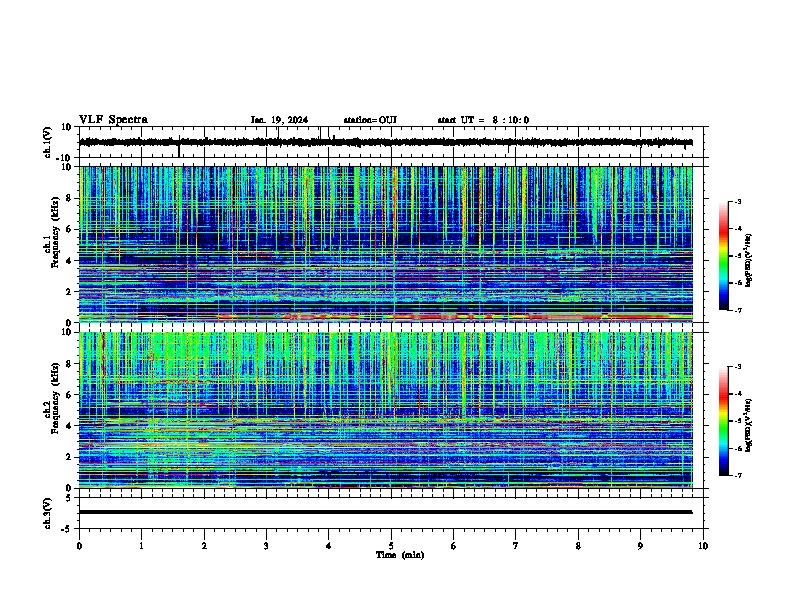Click time-axis tick label "3"
The height and width of the screenshot is (612, 792).
point(266,546)
